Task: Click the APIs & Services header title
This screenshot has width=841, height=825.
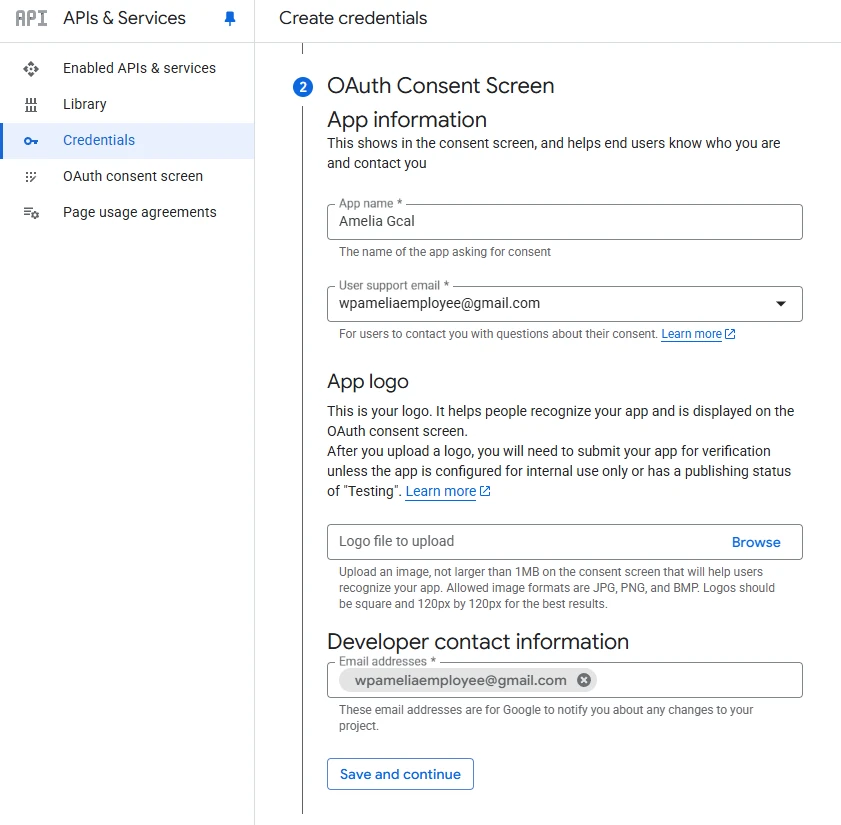Action: point(124,18)
